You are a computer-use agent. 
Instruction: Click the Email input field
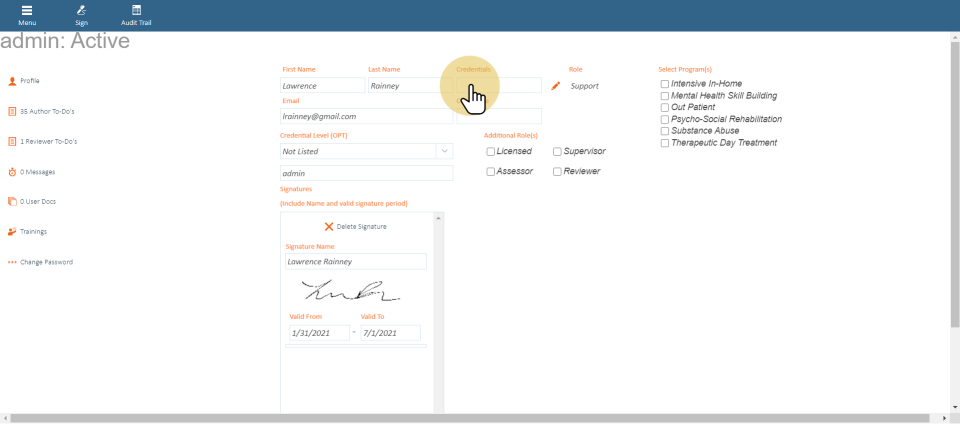[366, 116]
